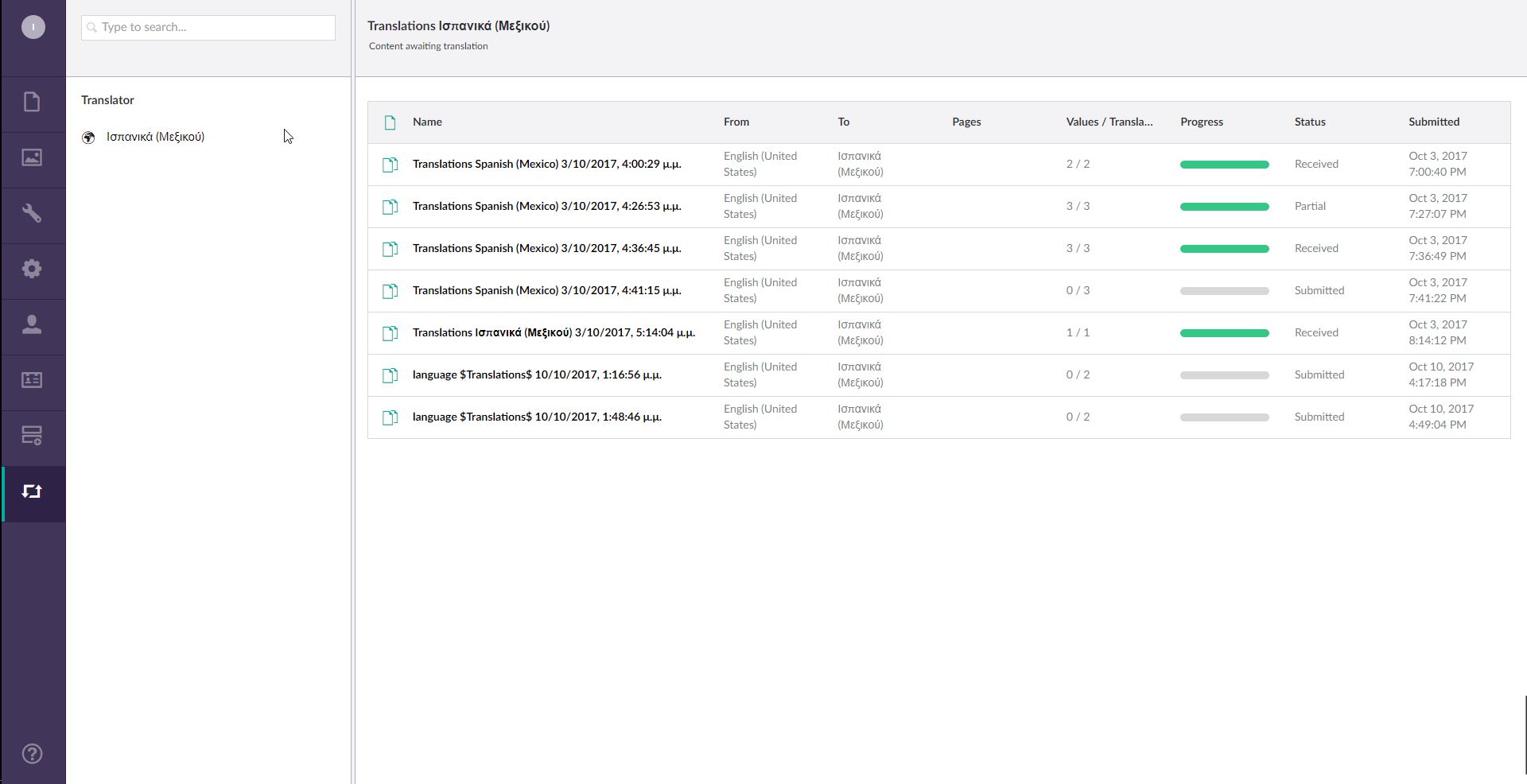Click file icon of 4:36:45 translation row
Viewport: 1527px width, 784px height.
click(x=390, y=249)
